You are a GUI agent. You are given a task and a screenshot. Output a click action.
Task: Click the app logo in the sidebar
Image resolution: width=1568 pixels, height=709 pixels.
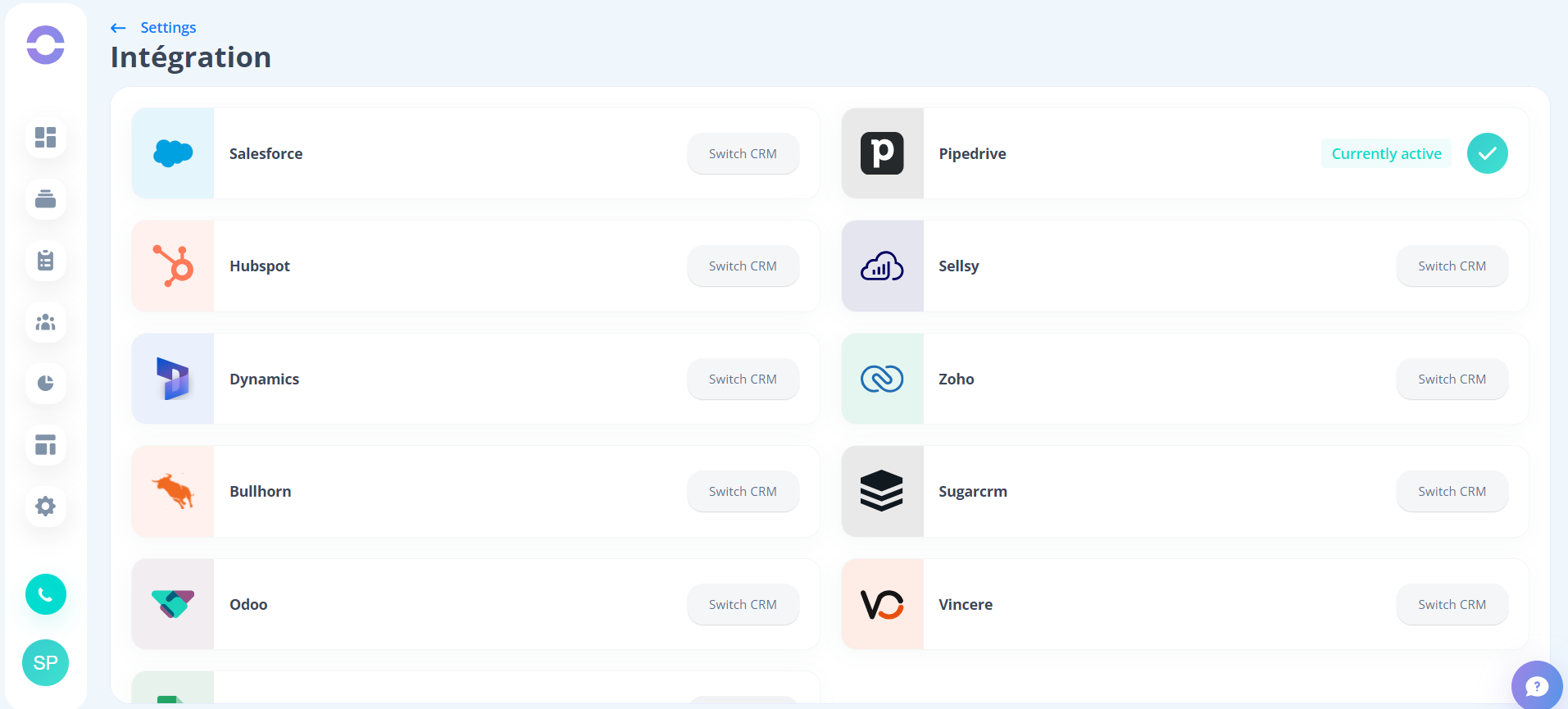45,45
